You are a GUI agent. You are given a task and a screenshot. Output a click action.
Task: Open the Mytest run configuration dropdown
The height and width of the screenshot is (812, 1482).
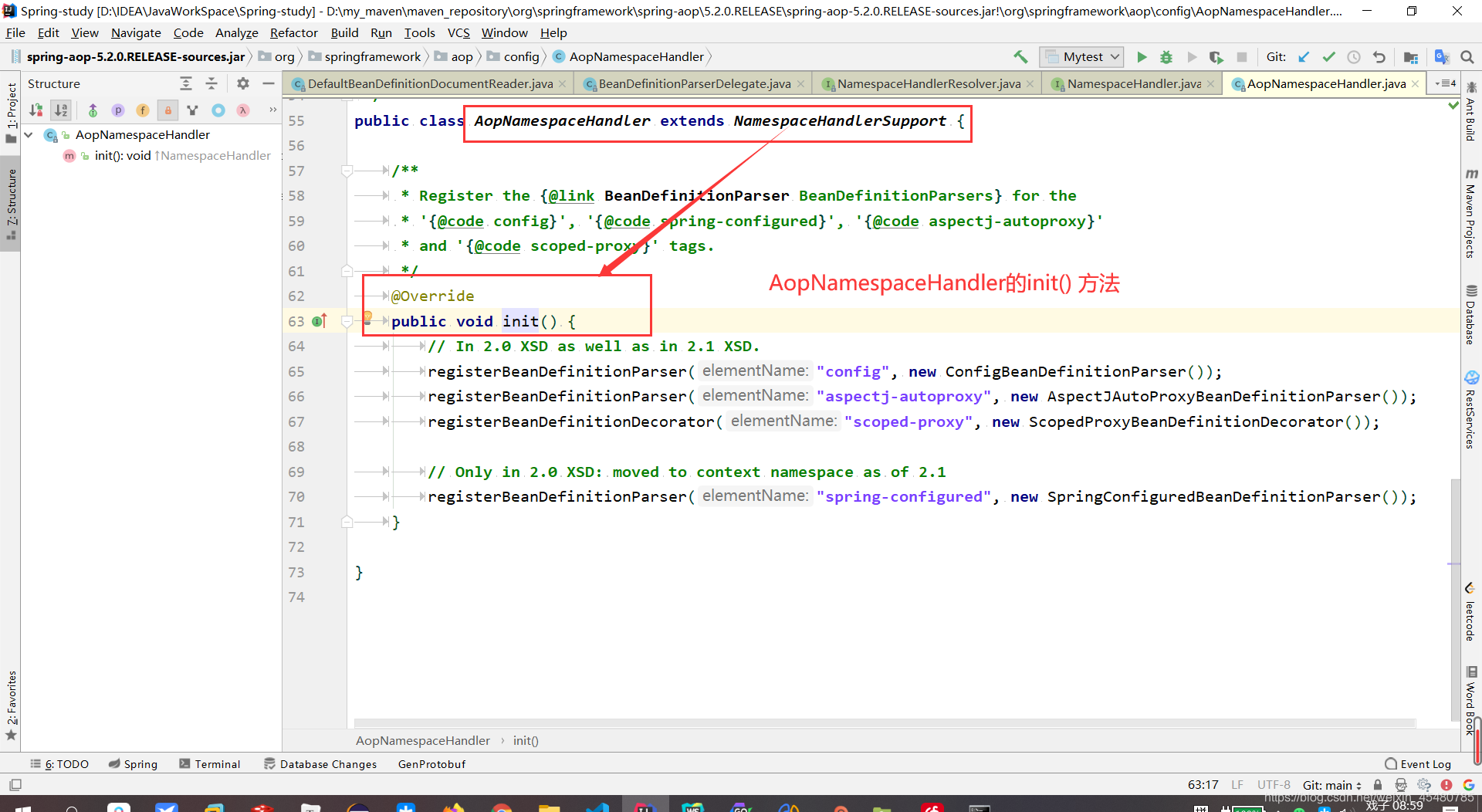click(1114, 56)
